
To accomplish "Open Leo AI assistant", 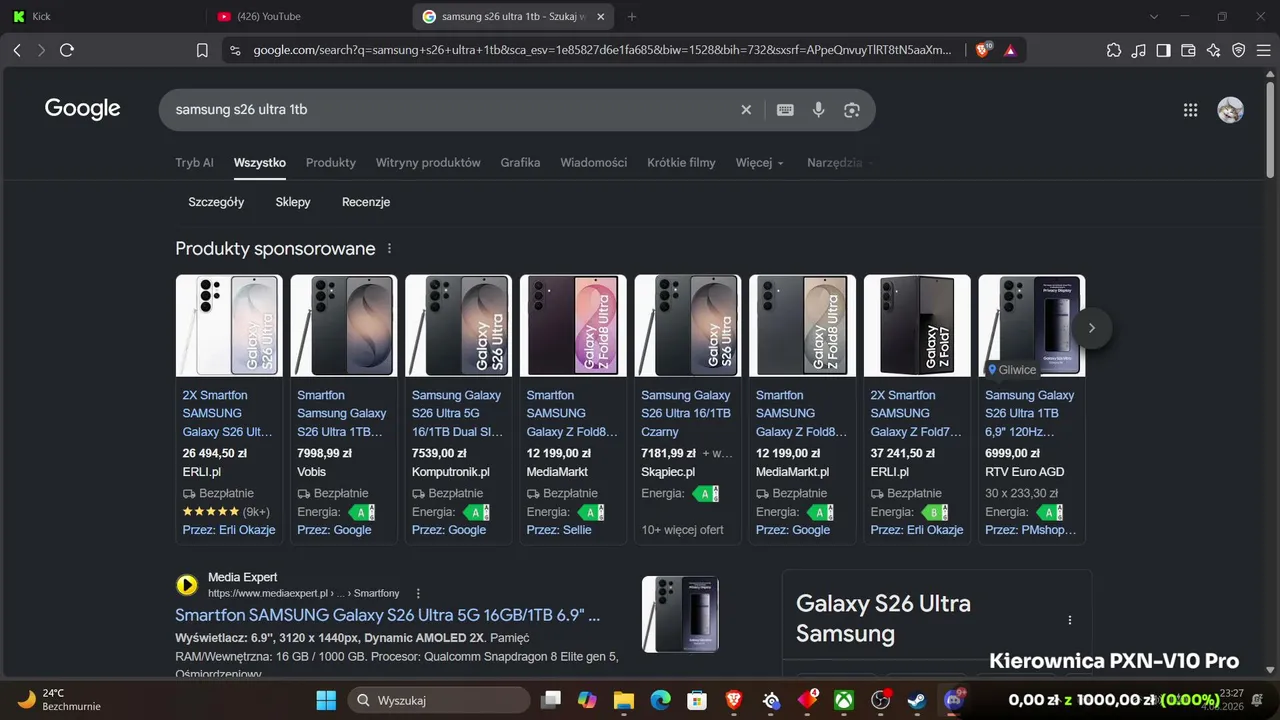I will (1214, 50).
